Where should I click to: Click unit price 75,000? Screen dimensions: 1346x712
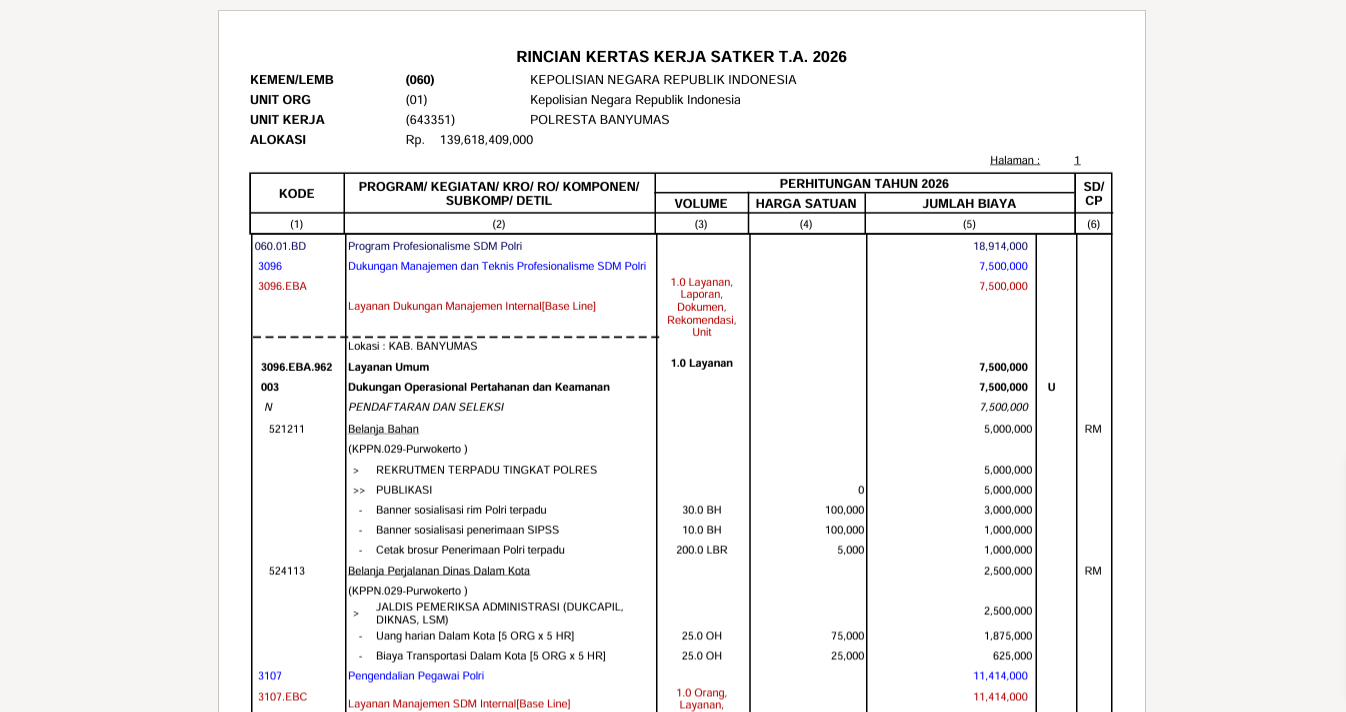[848, 636]
